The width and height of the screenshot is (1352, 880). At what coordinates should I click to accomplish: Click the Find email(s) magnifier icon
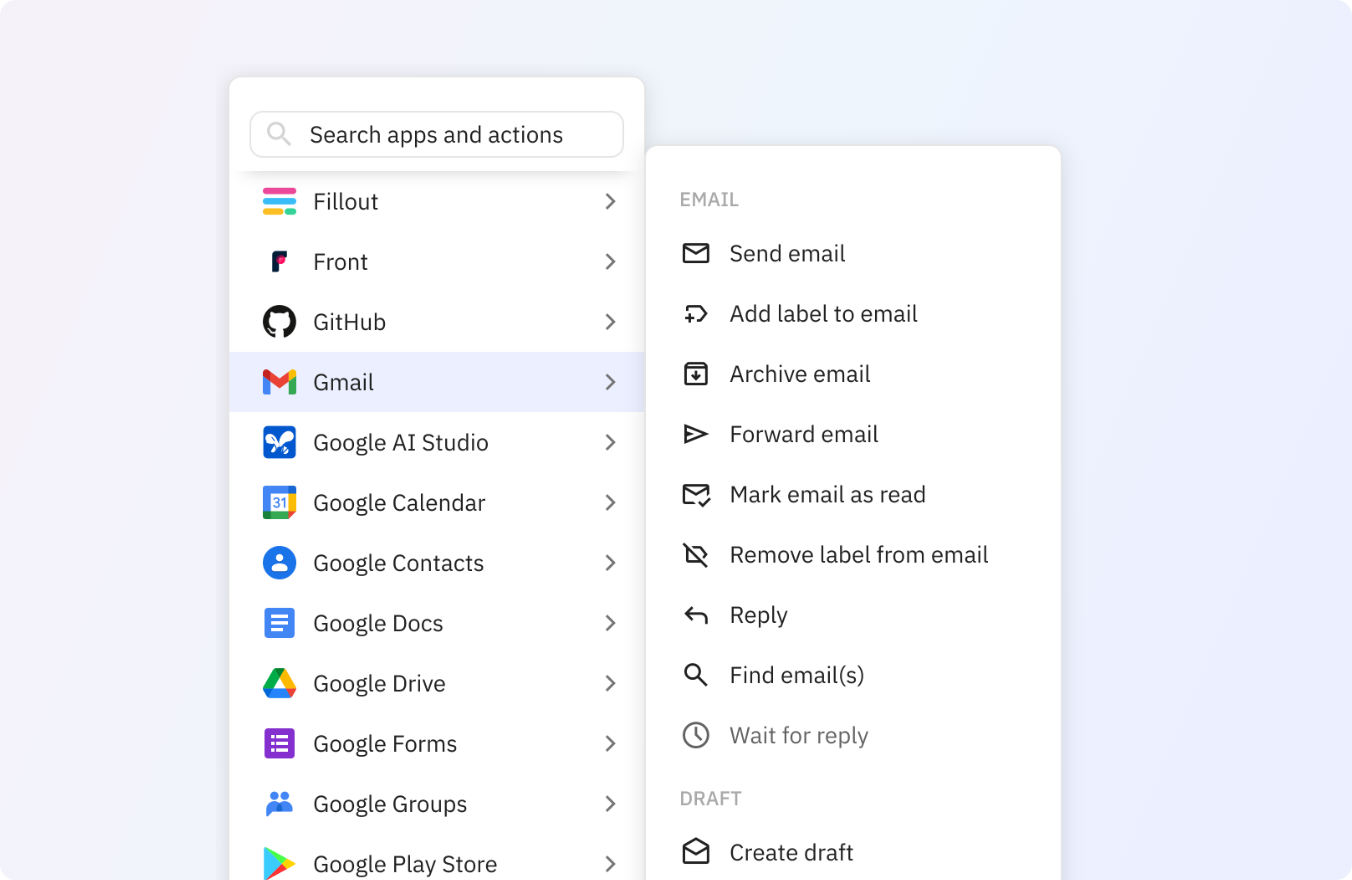click(x=696, y=675)
